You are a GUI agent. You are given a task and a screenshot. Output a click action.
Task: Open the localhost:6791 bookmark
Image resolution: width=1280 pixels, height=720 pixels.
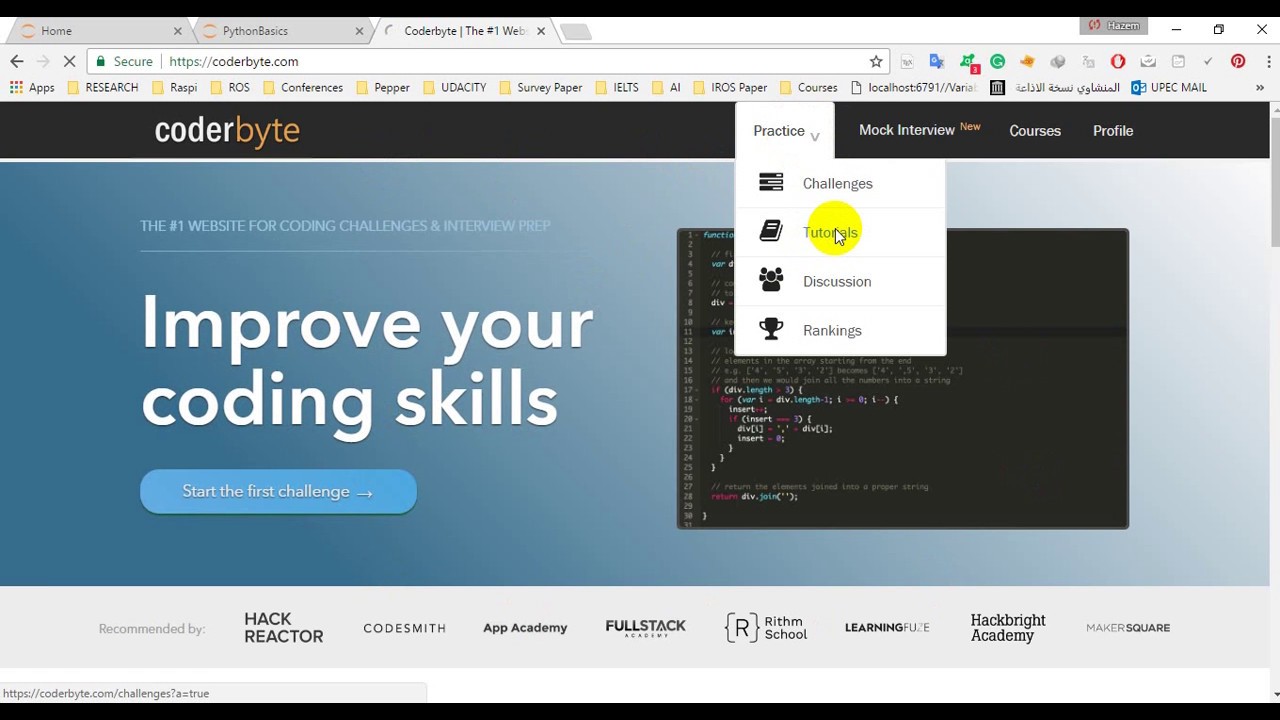913,87
